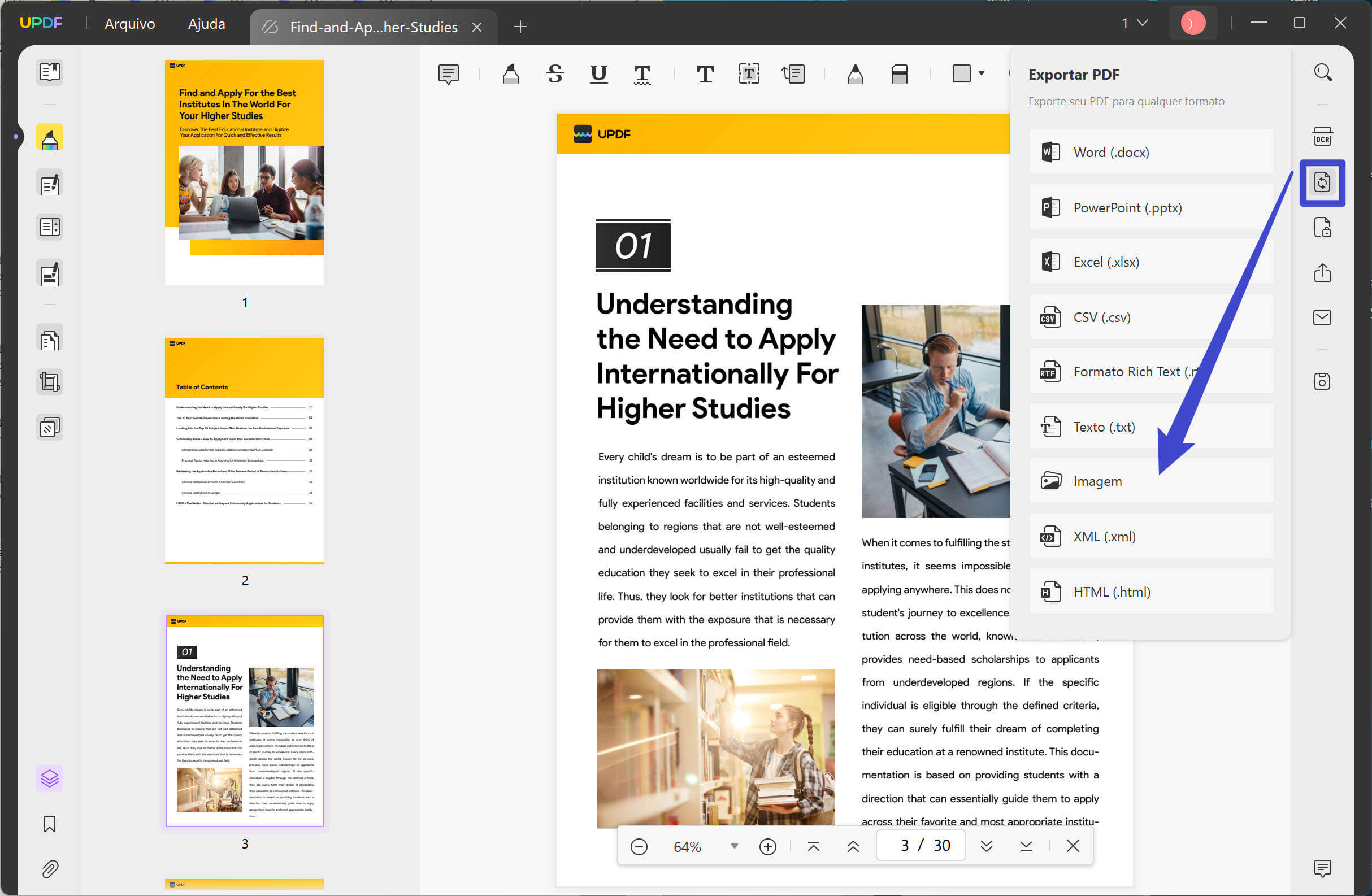Open the page Crop tool

tap(49, 381)
